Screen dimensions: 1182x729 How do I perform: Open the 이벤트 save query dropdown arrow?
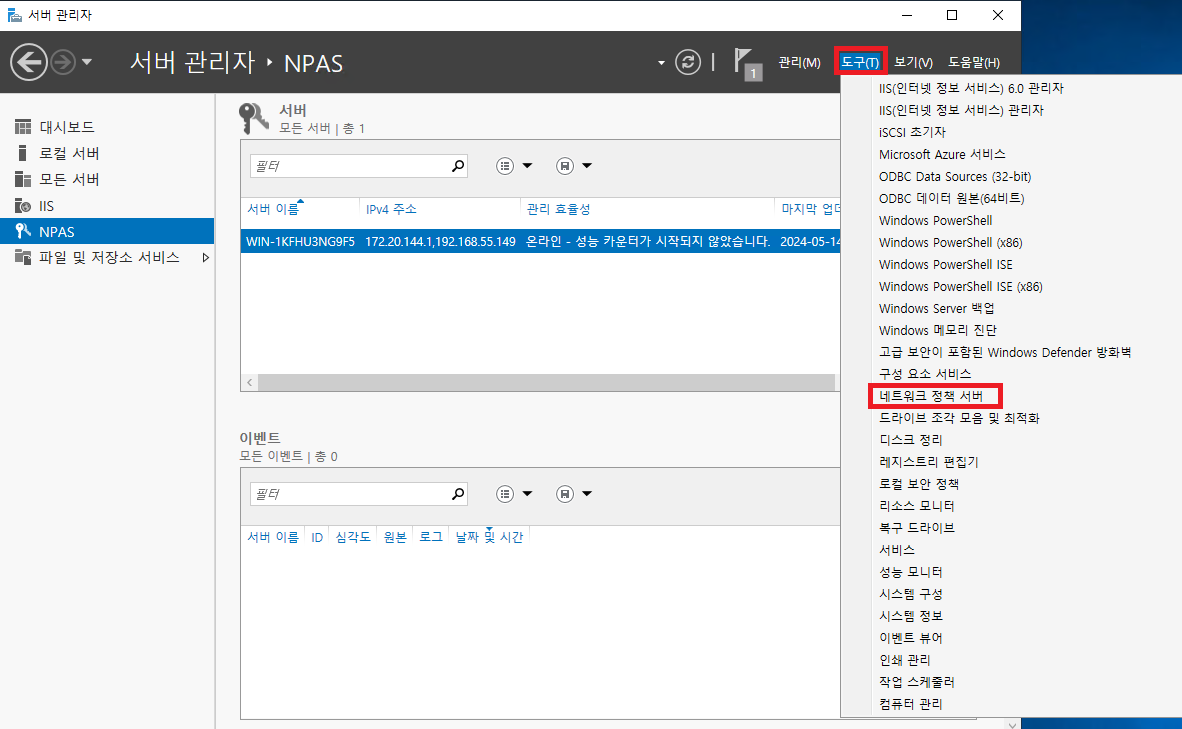(586, 494)
